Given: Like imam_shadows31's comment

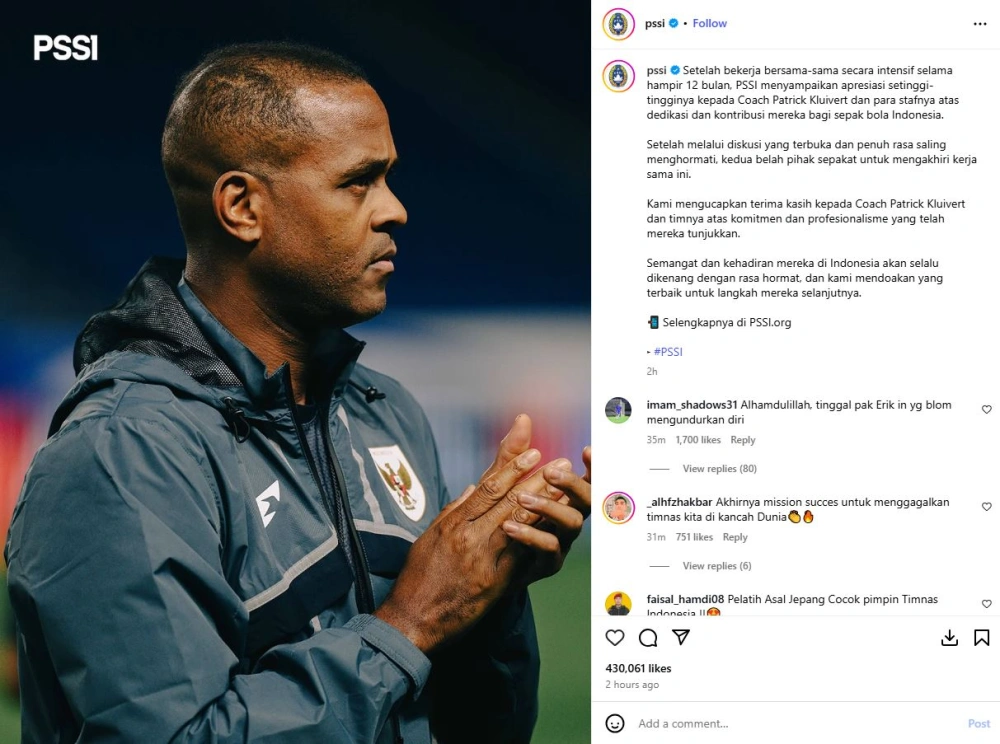Looking at the screenshot, I should coord(987,409).
